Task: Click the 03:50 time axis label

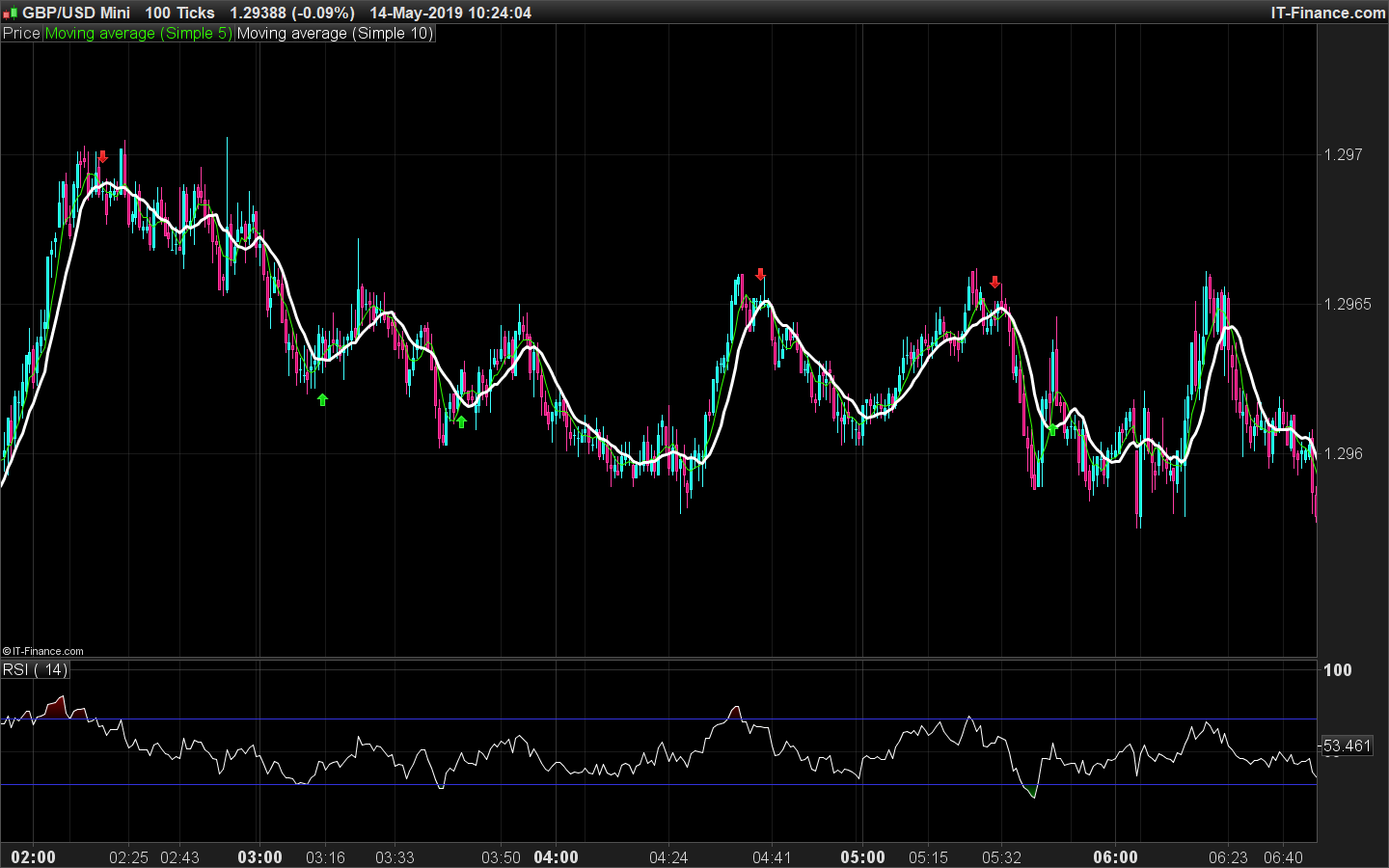Action: 501,857
